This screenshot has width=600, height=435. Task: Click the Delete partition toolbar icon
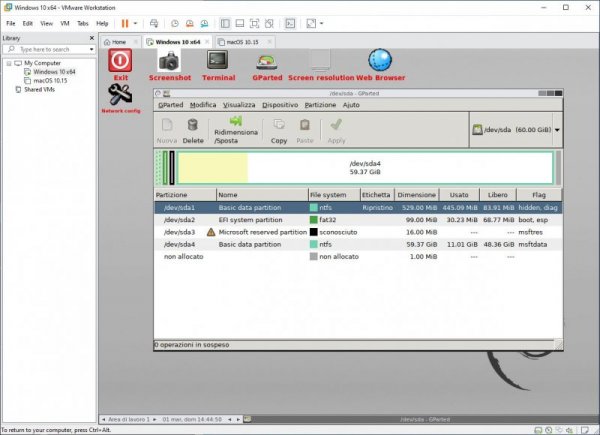pos(192,125)
